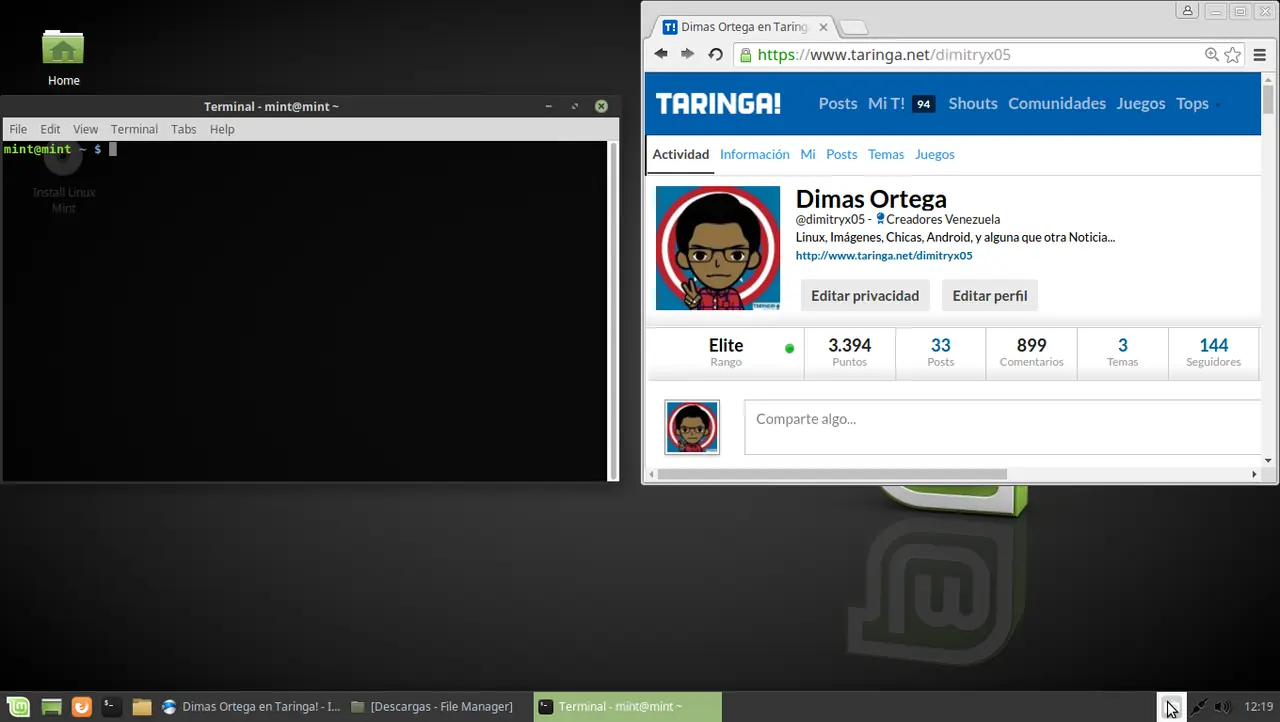Click the back navigation arrow
1280x722 pixels.
tap(660, 55)
